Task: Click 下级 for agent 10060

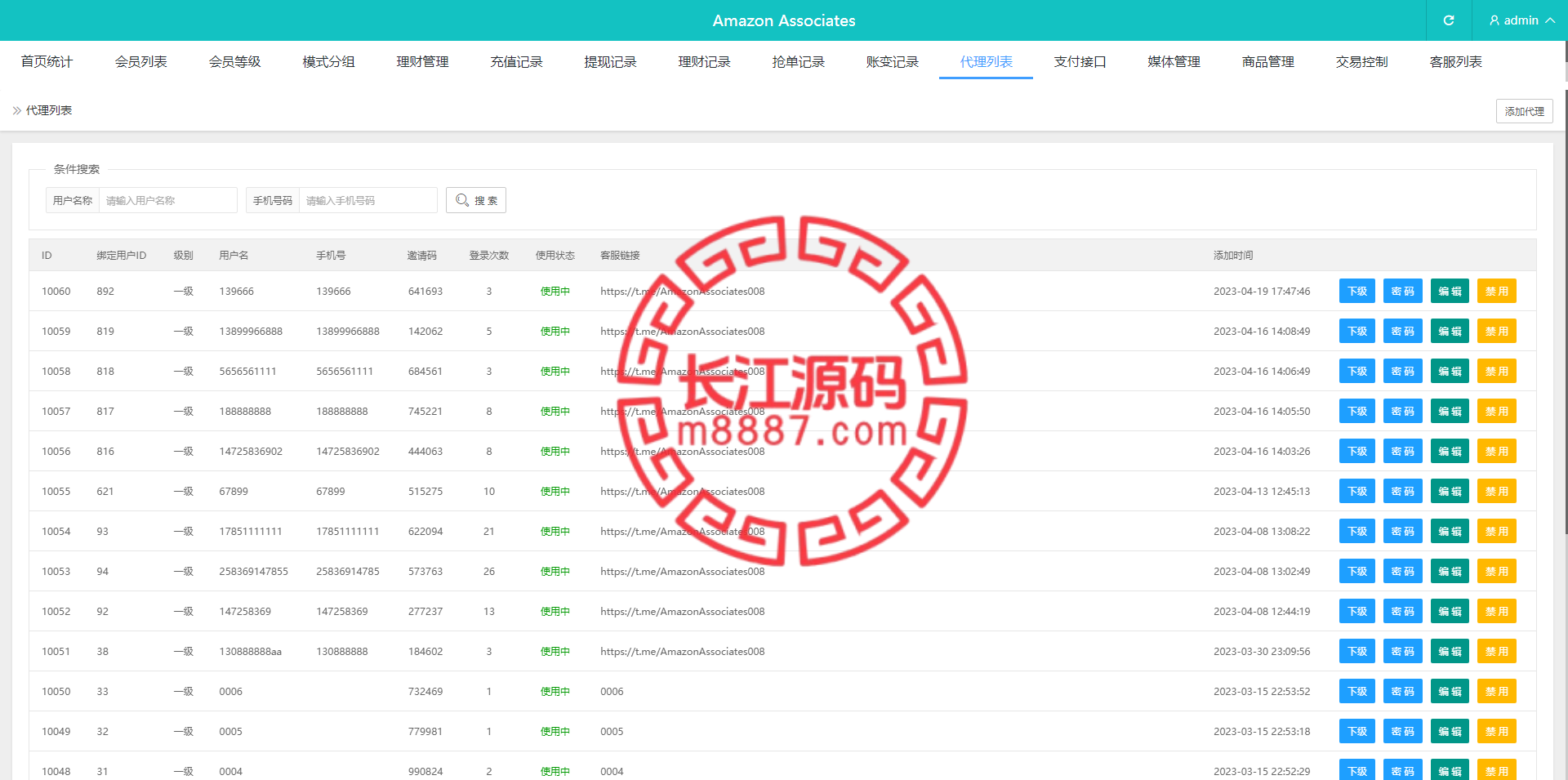Action: (x=1357, y=291)
